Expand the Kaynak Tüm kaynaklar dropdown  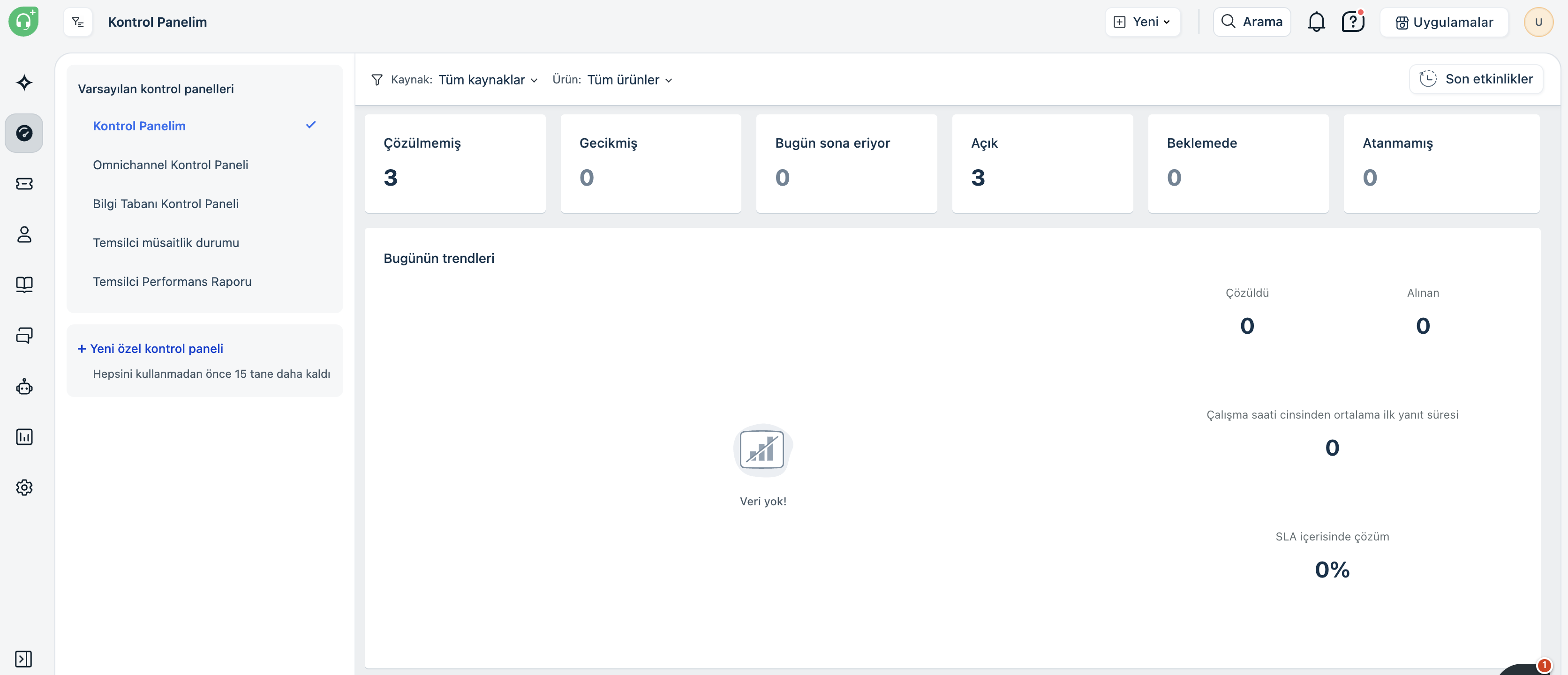pos(488,80)
